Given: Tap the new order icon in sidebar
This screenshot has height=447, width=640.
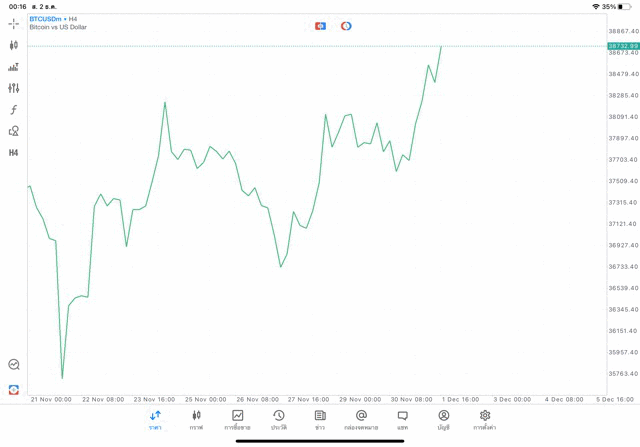Looking at the screenshot, I should (x=14, y=390).
